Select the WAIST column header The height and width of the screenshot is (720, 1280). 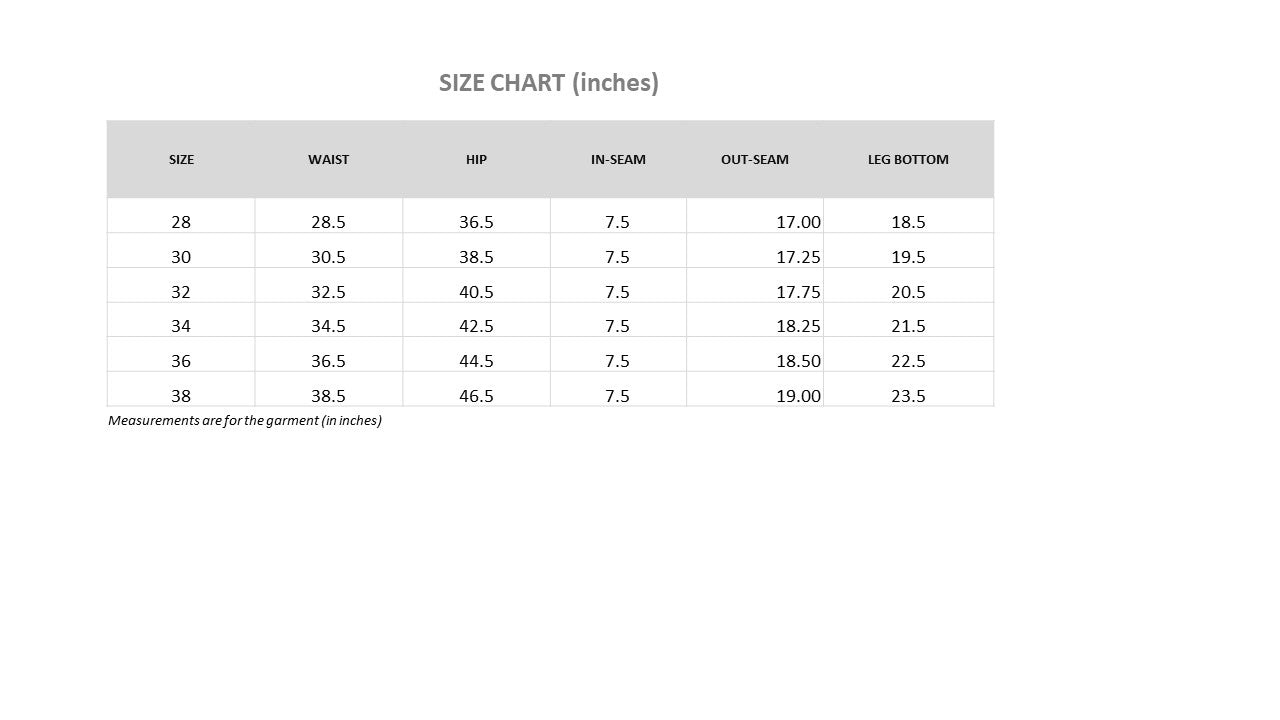point(328,159)
